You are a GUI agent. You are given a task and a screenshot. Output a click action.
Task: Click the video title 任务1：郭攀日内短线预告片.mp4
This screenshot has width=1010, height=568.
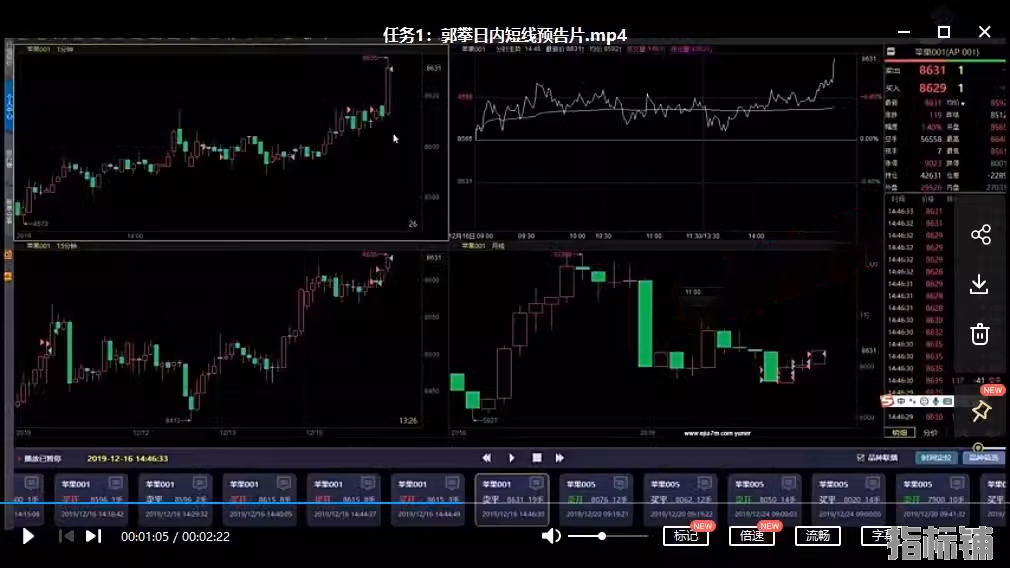(504, 35)
